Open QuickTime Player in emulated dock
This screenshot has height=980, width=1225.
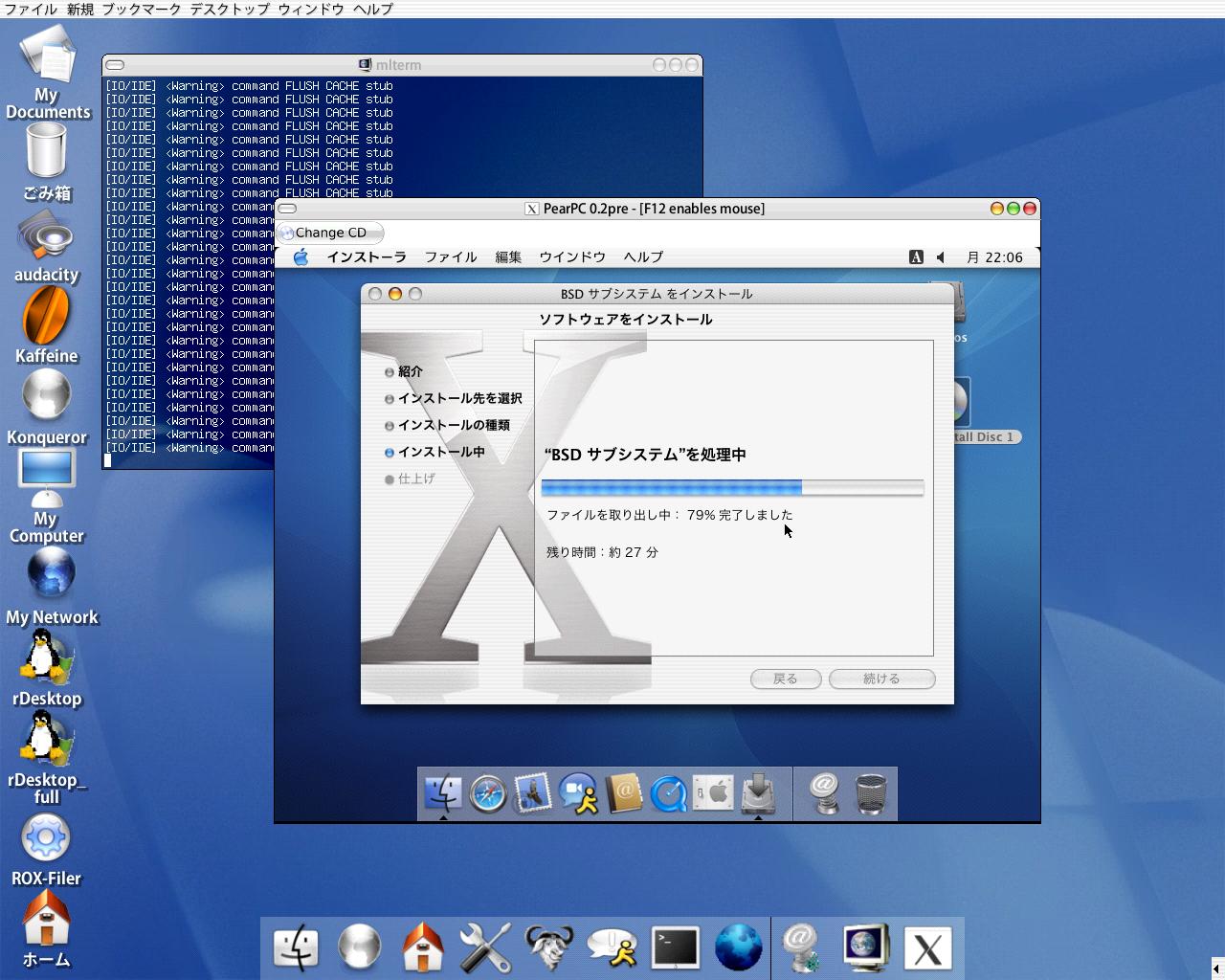coord(668,793)
